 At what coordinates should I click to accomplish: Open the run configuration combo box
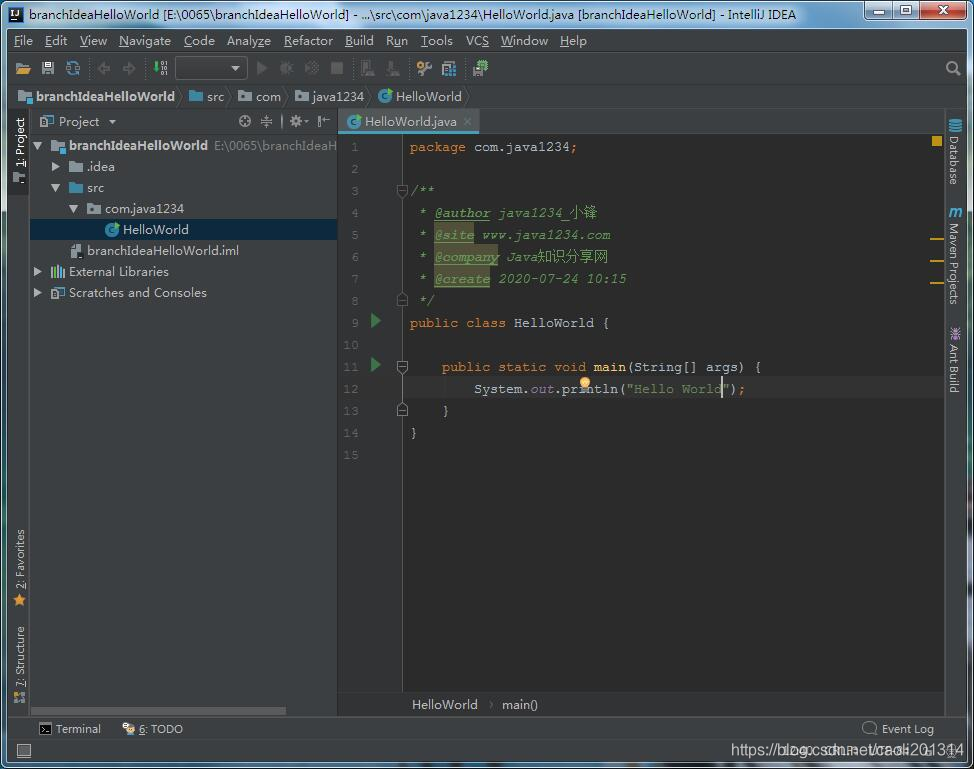(211, 68)
